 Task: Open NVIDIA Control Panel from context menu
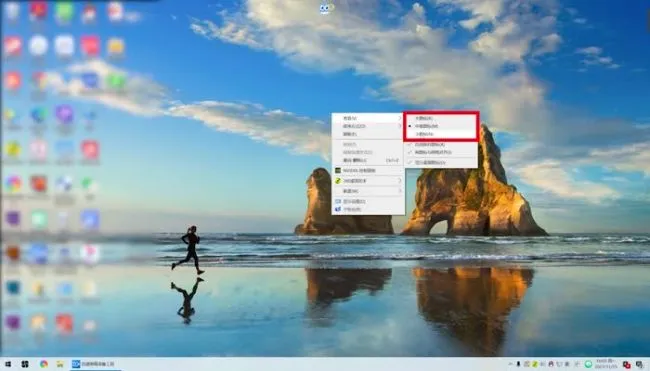click(368, 170)
